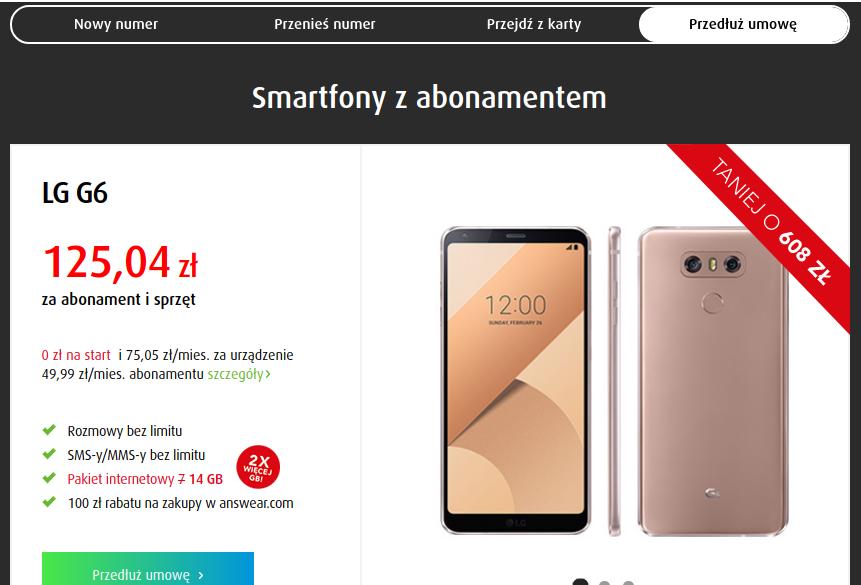Image resolution: width=861 pixels, height=585 pixels.
Task: Select the Przedłuż umowę tab
Action: 743,24
